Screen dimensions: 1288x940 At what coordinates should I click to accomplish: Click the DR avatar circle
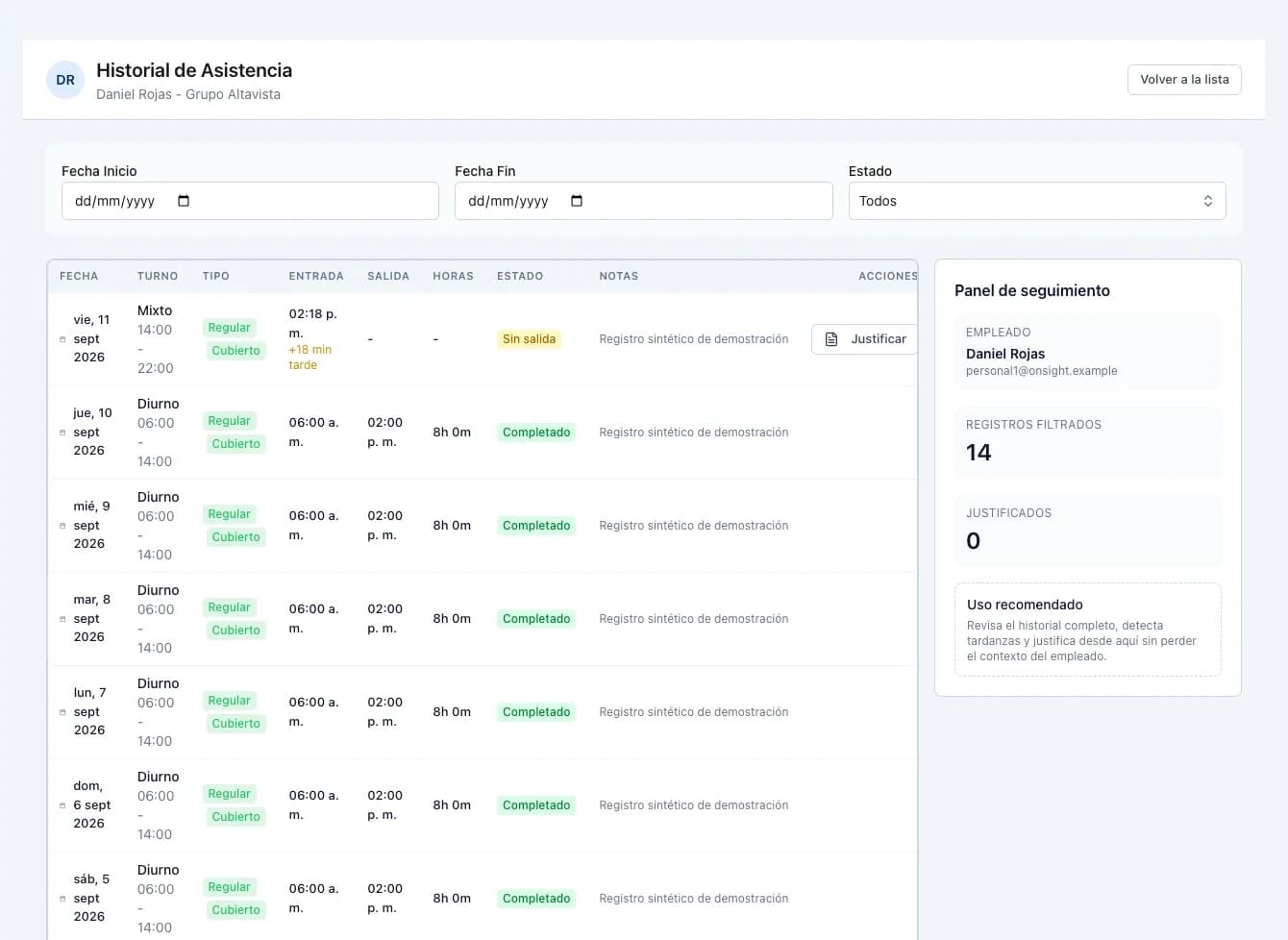pos(65,80)
